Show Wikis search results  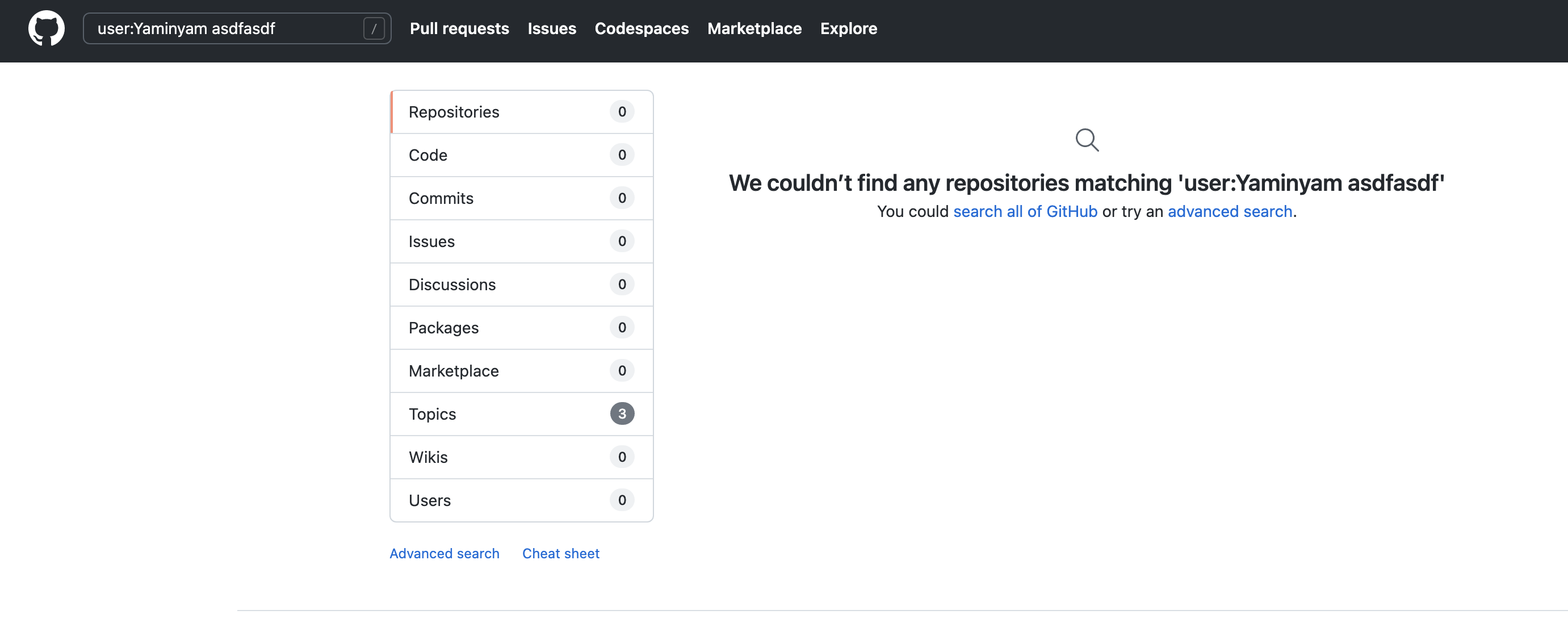pos(428,457)
